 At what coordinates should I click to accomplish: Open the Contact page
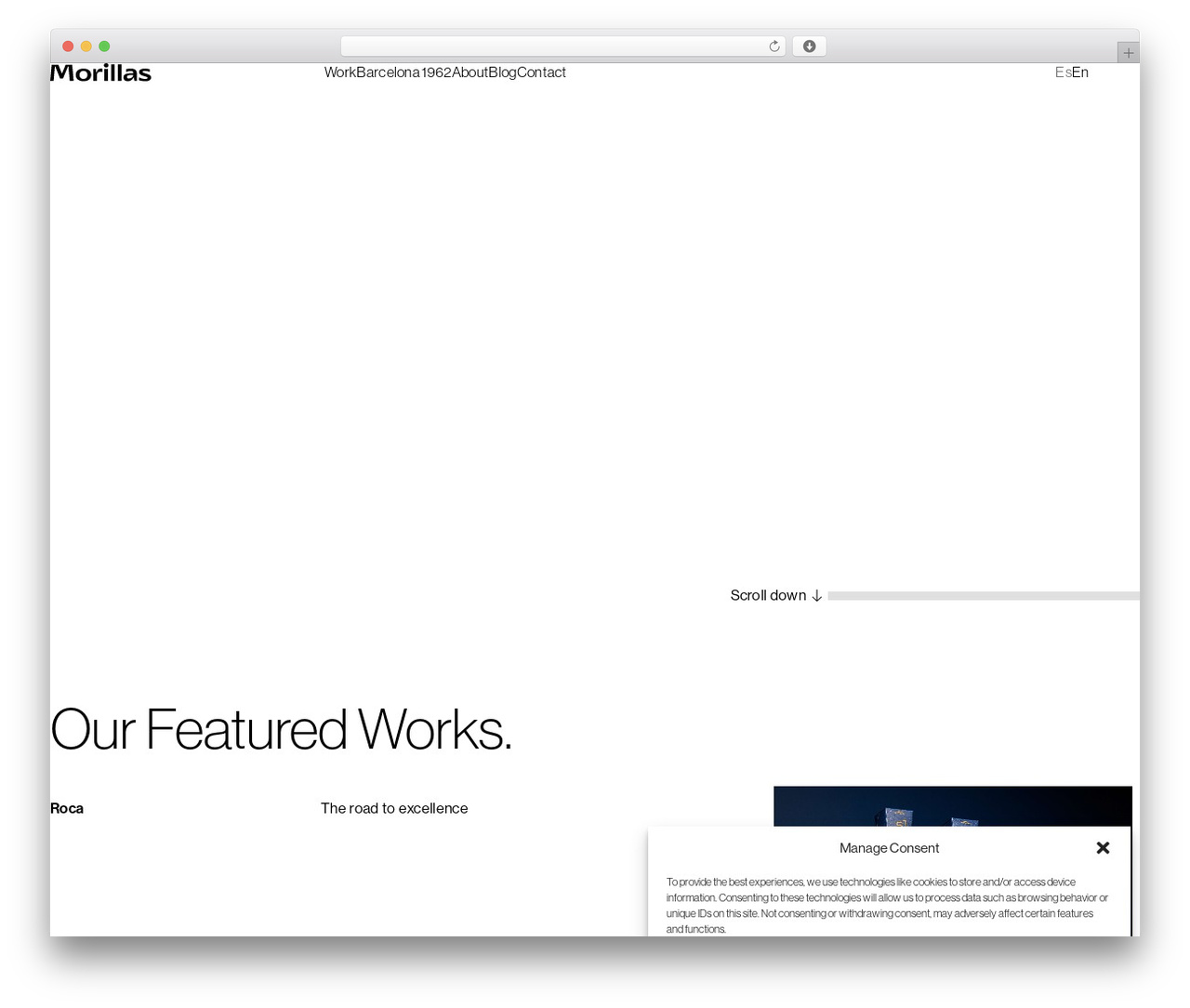click(x=541, y=73)
